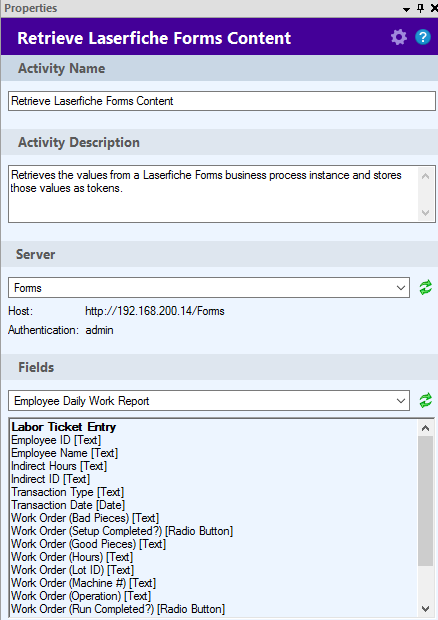Refresh the Server list with green arrows
Viewport: 438px width, 620px height.
tap(426, 287)
